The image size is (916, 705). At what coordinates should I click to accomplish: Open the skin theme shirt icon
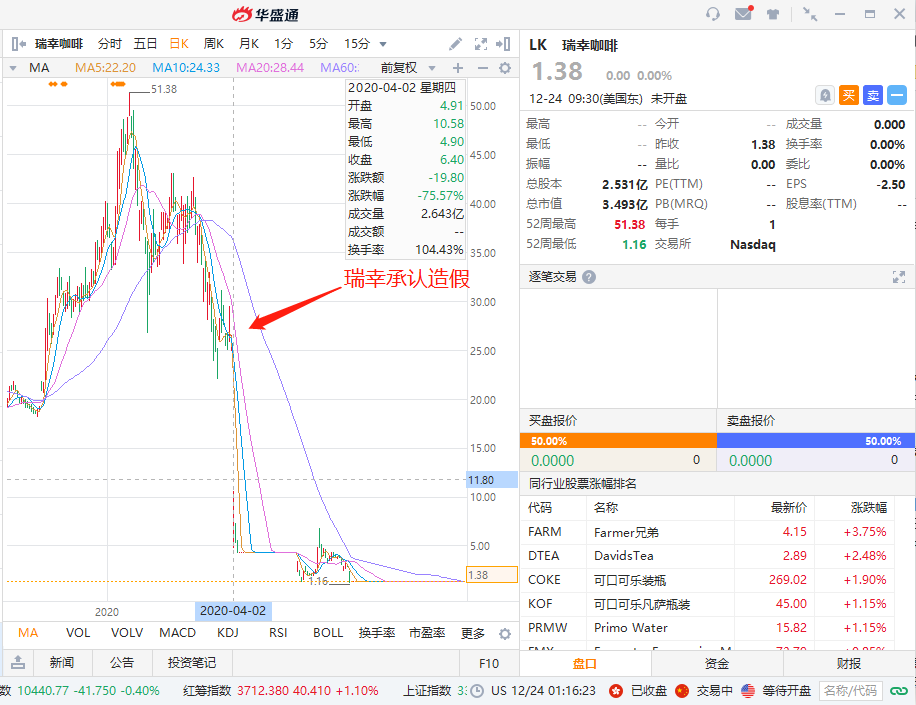773,14
